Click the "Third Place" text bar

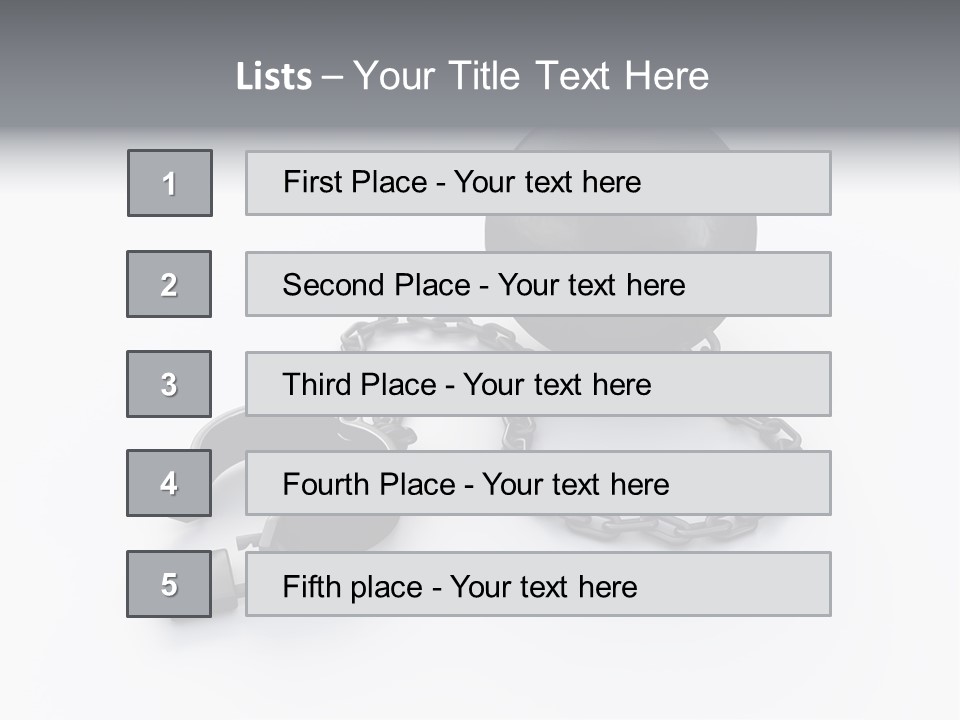[538, 384]
